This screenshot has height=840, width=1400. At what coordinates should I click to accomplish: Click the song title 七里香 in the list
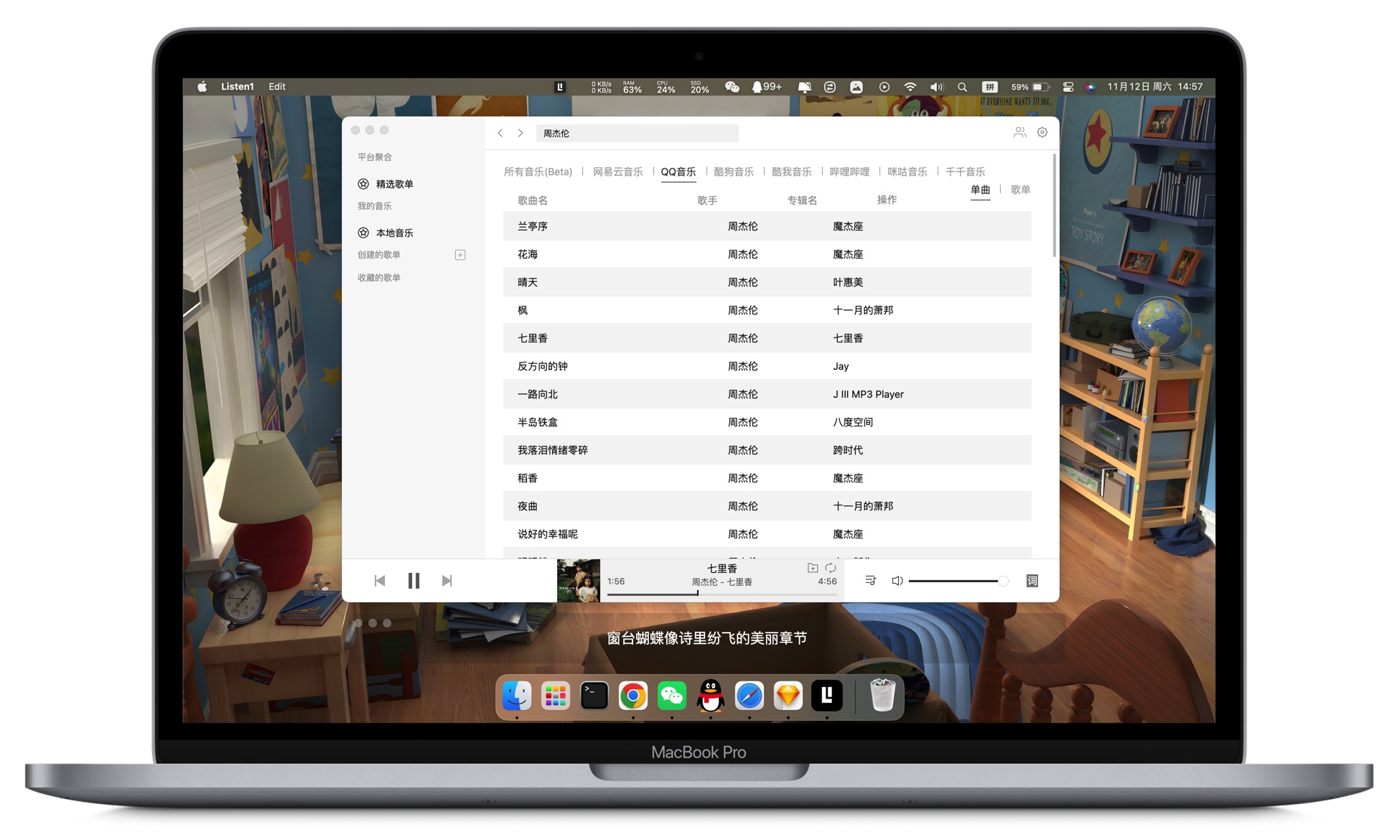[x=532, y=338]
